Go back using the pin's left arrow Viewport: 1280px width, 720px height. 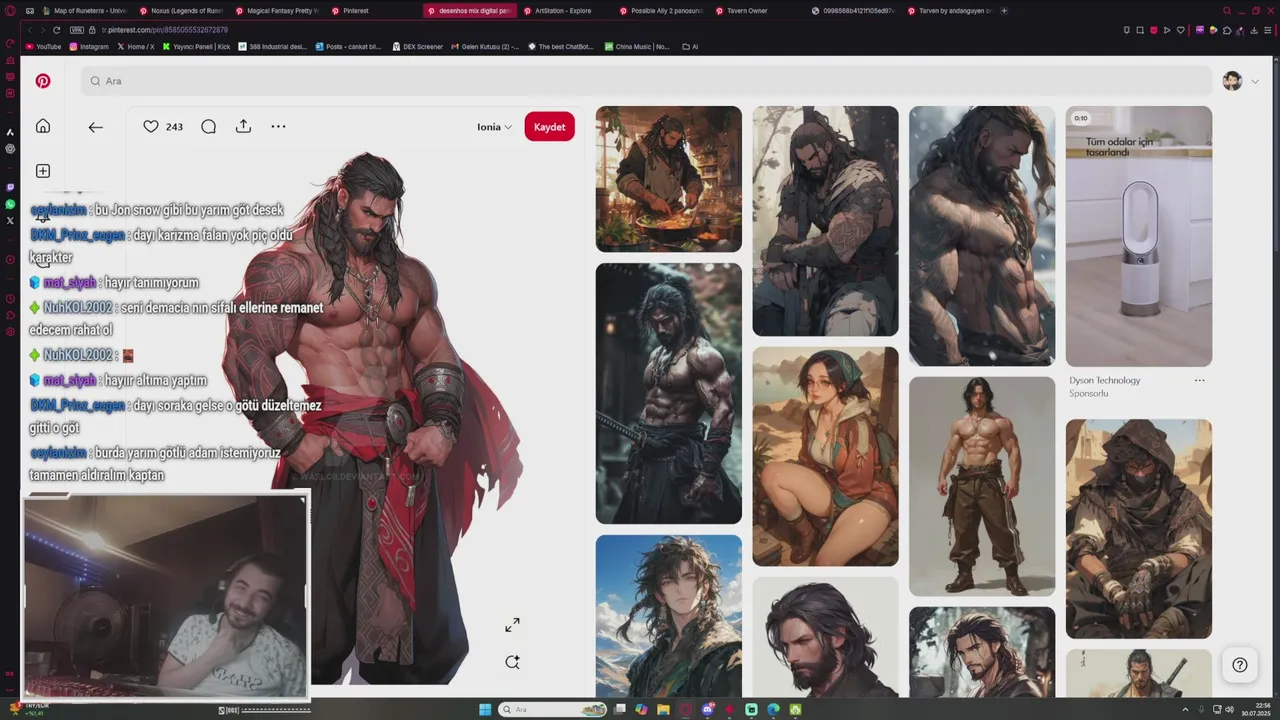pos(96,127)
